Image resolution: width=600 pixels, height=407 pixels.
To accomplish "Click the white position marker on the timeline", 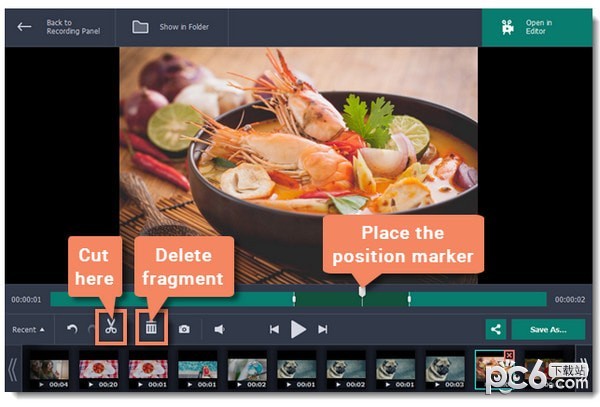I will point(362,291).
